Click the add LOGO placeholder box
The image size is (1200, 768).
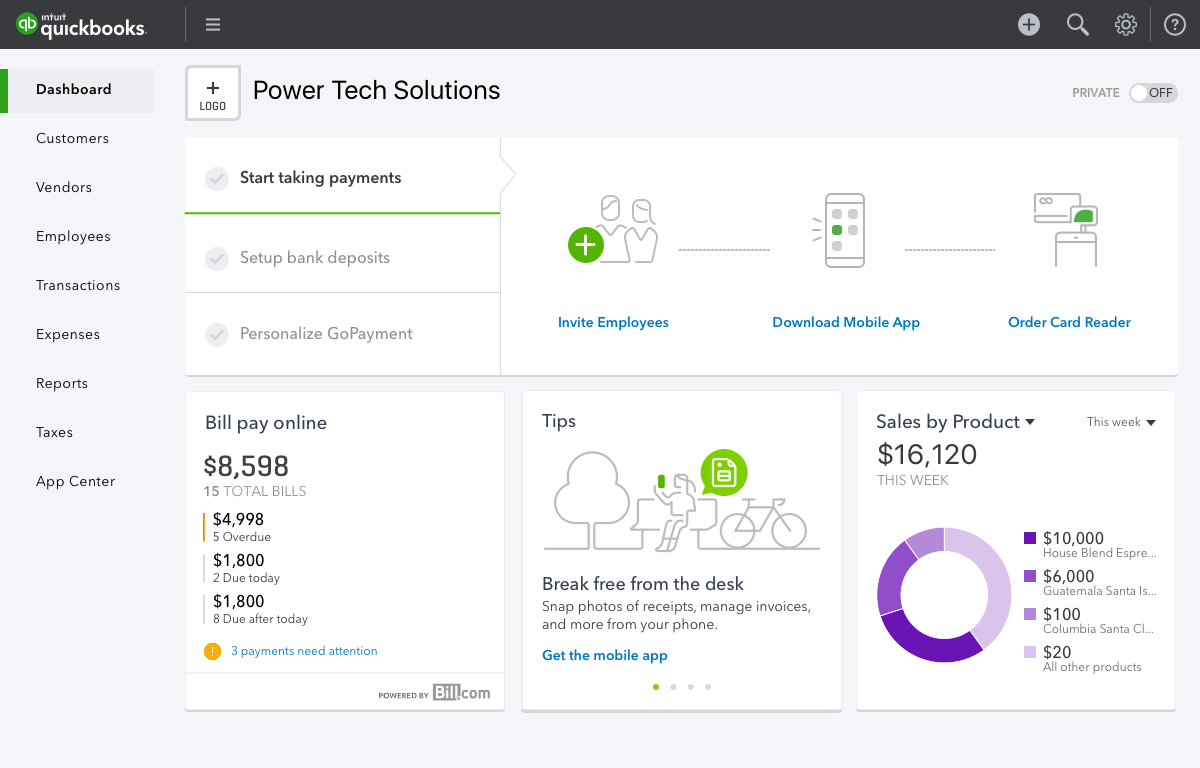point(213,93)
